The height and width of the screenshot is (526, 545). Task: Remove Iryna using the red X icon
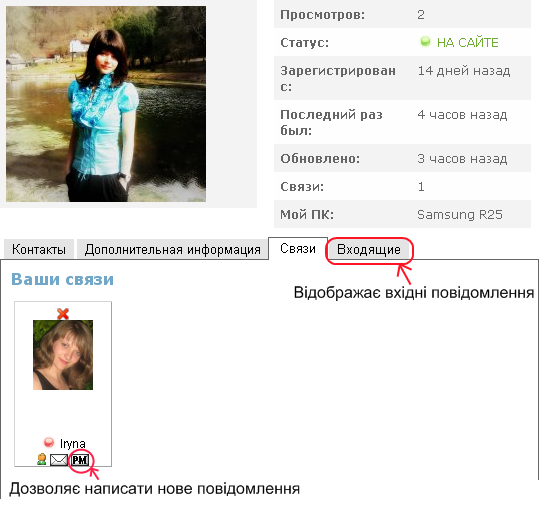(63, 314)
